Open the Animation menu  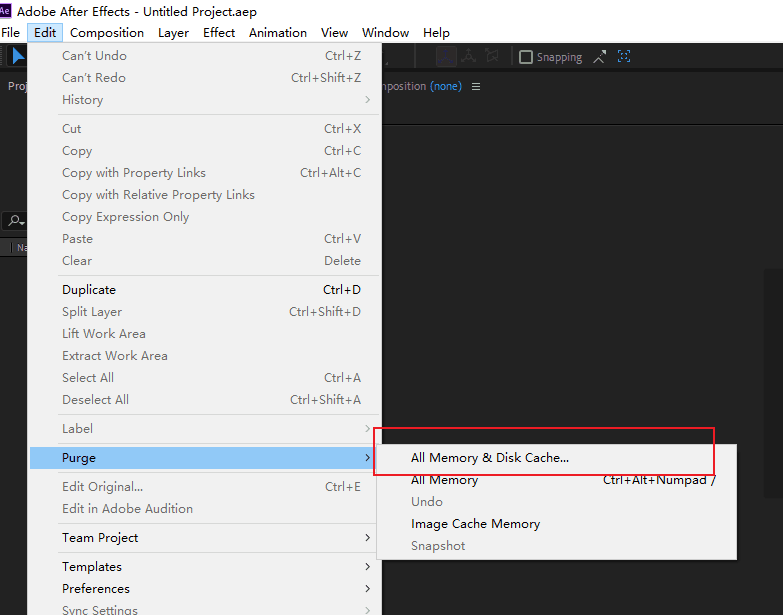(278, 32)
